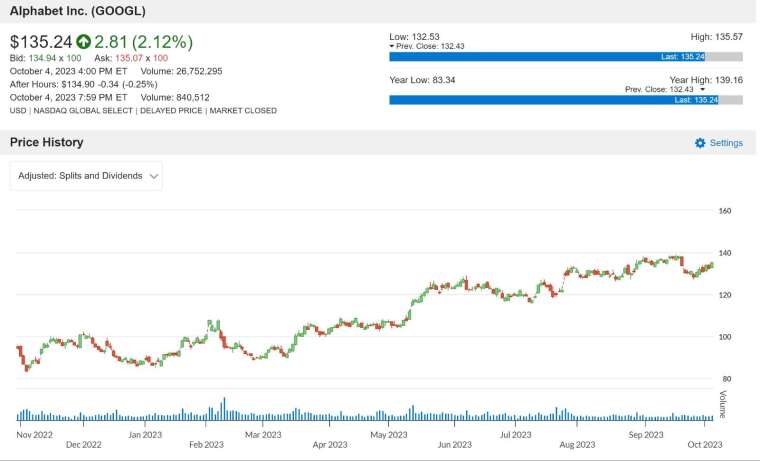Open the Settings gear icon

tap(700, 143)
